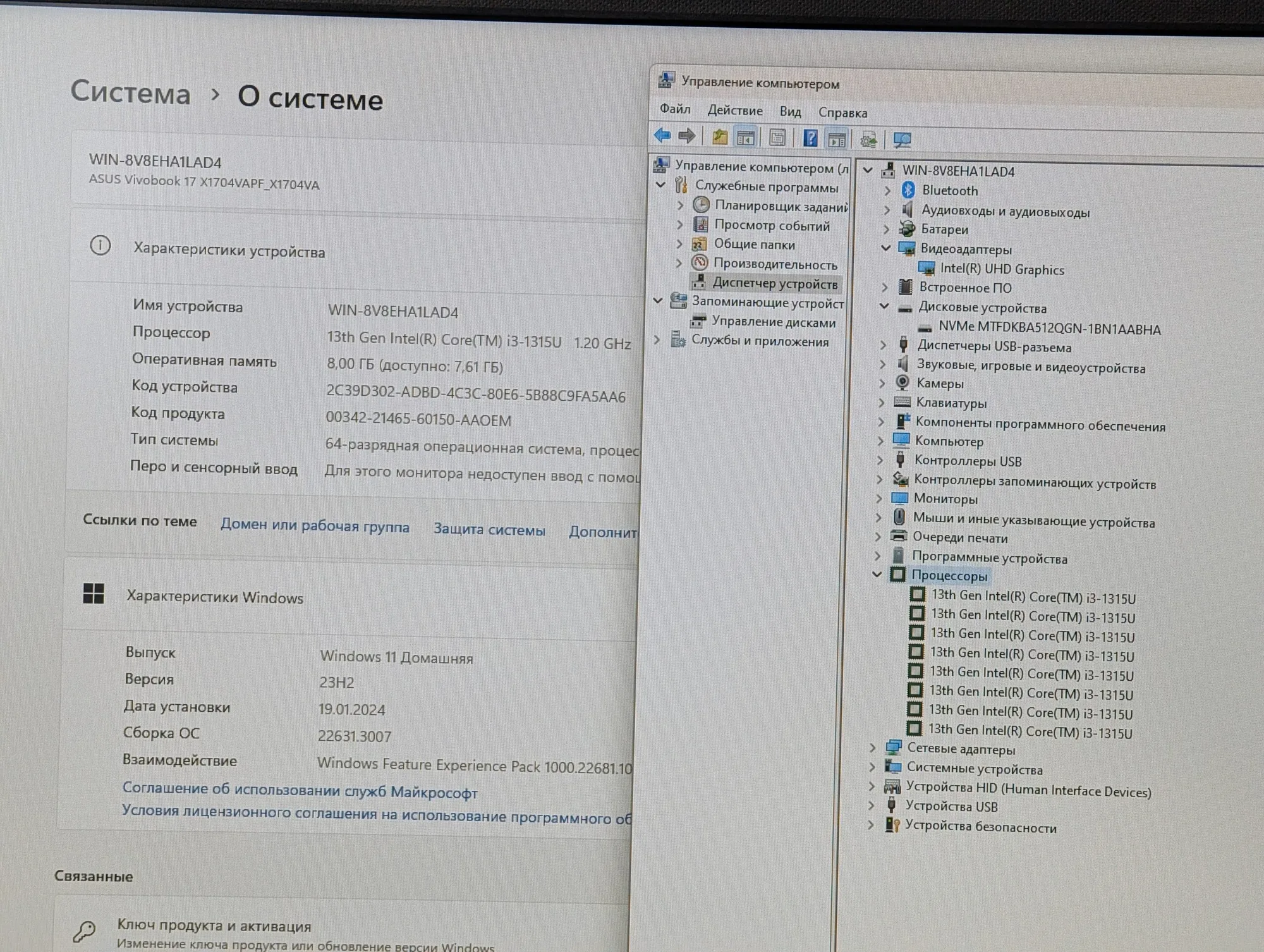Screen dimensions: 1264x952
Task: Open the Справка menu
Action: pyautogui.click(x=842, y=113)
